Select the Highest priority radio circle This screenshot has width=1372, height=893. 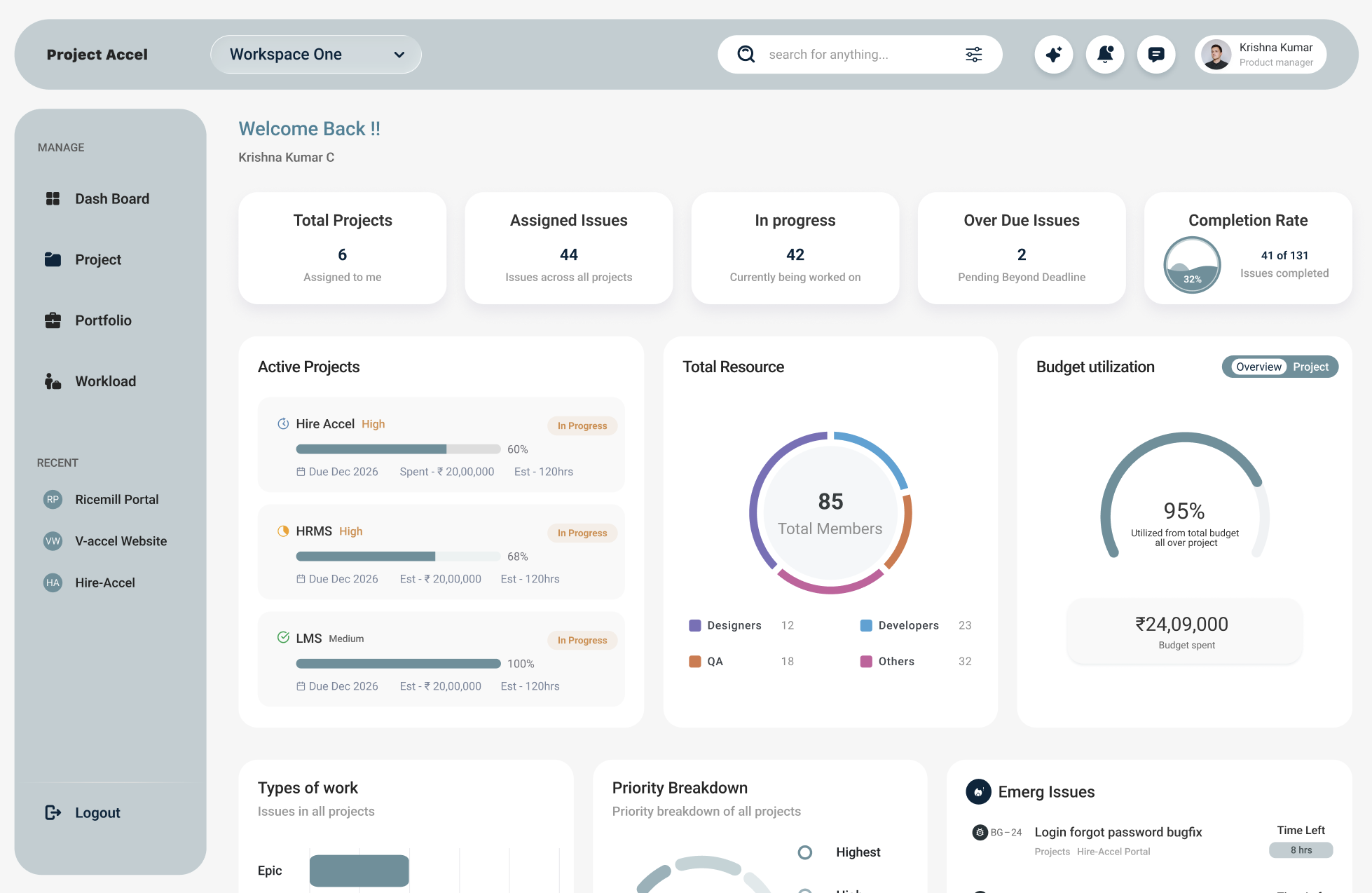[x=805, y=852]
